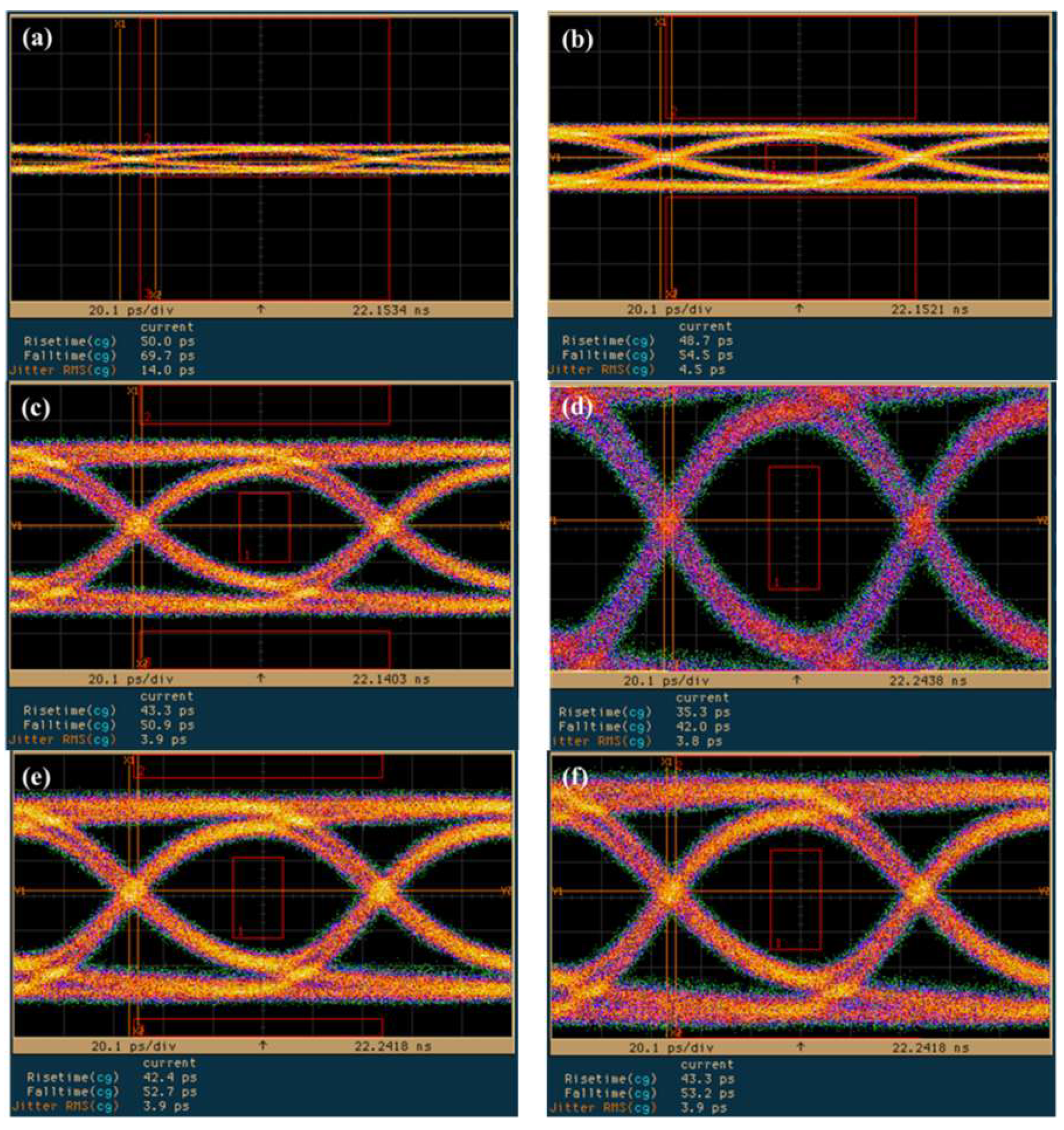Screen dimensions: 1064x1130
Task: Click the 20.1 ps/div scale in panel (e)
Action: click(134, 1046)
